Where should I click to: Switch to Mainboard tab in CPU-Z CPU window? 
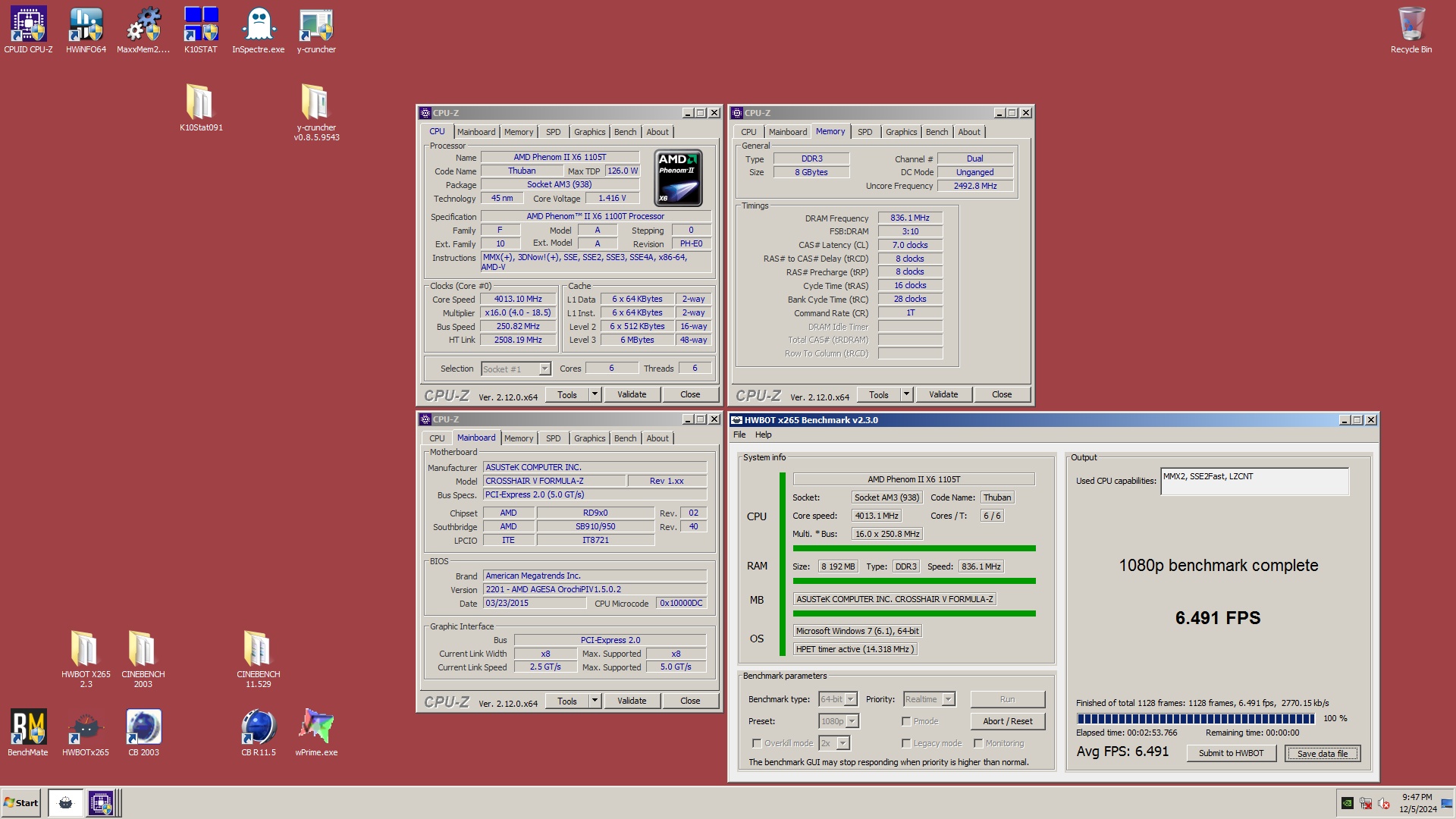tap(475, 132)
